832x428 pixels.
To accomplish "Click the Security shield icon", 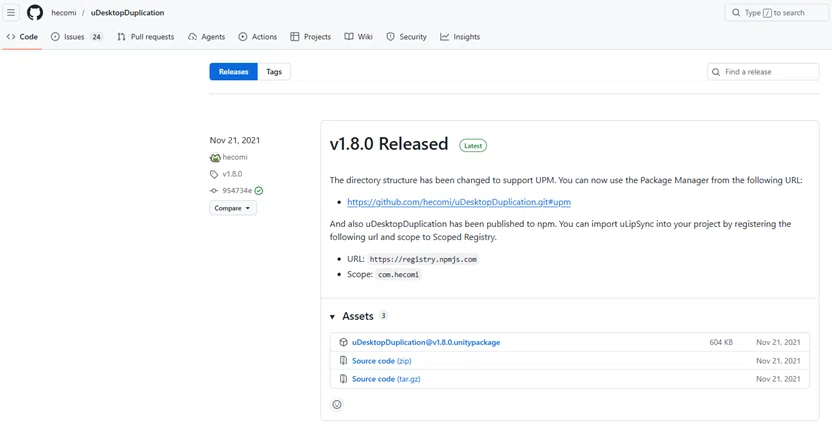I will tap(391, 37).
